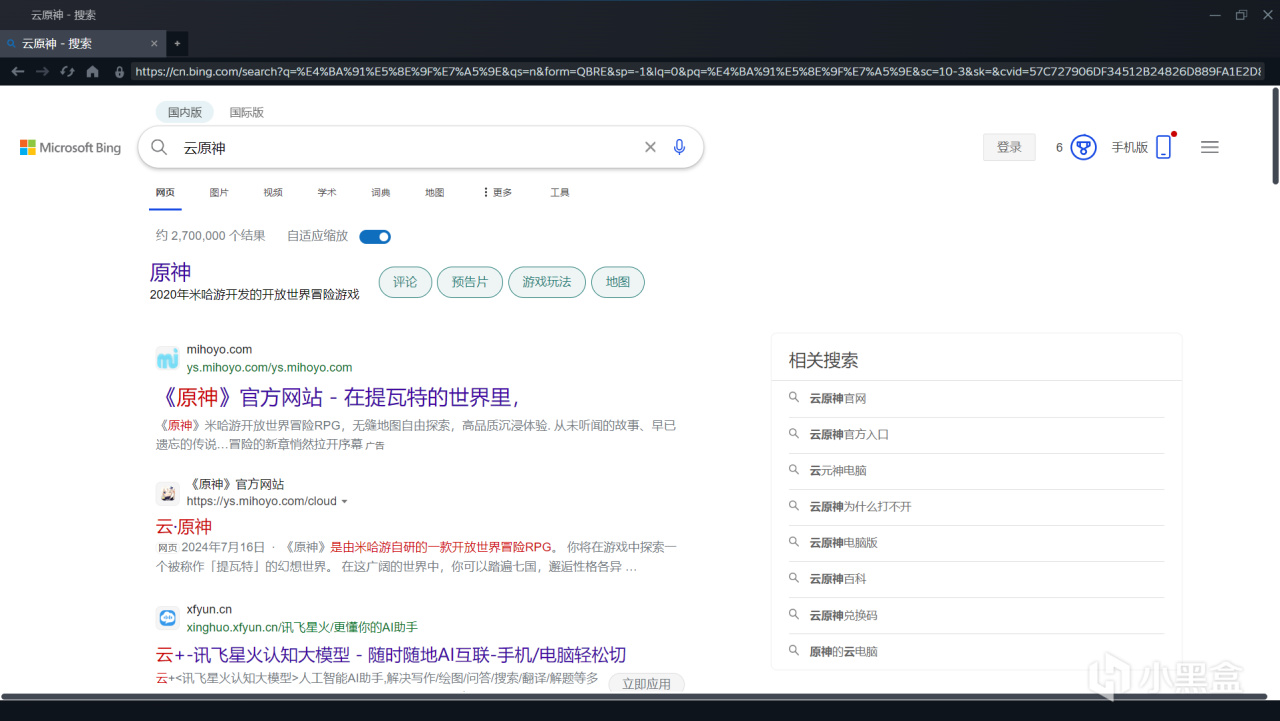
Task: Open the 更多 search category menu
Action: (497, 192)
